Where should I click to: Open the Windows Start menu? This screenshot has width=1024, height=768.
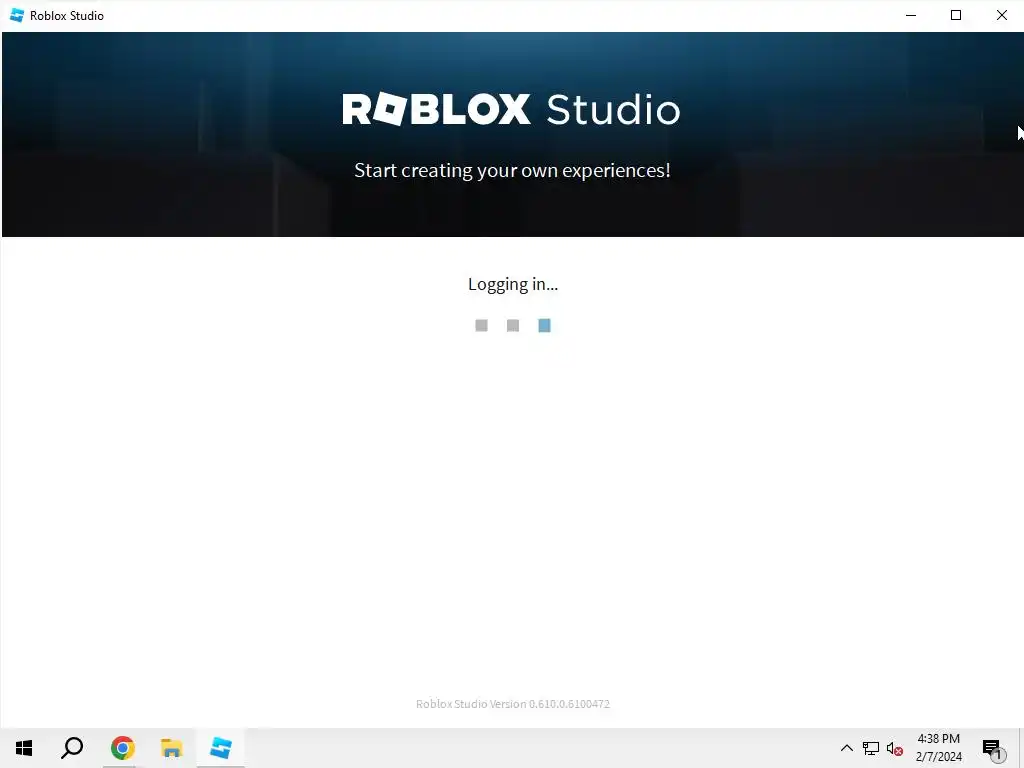pos(24,748)
